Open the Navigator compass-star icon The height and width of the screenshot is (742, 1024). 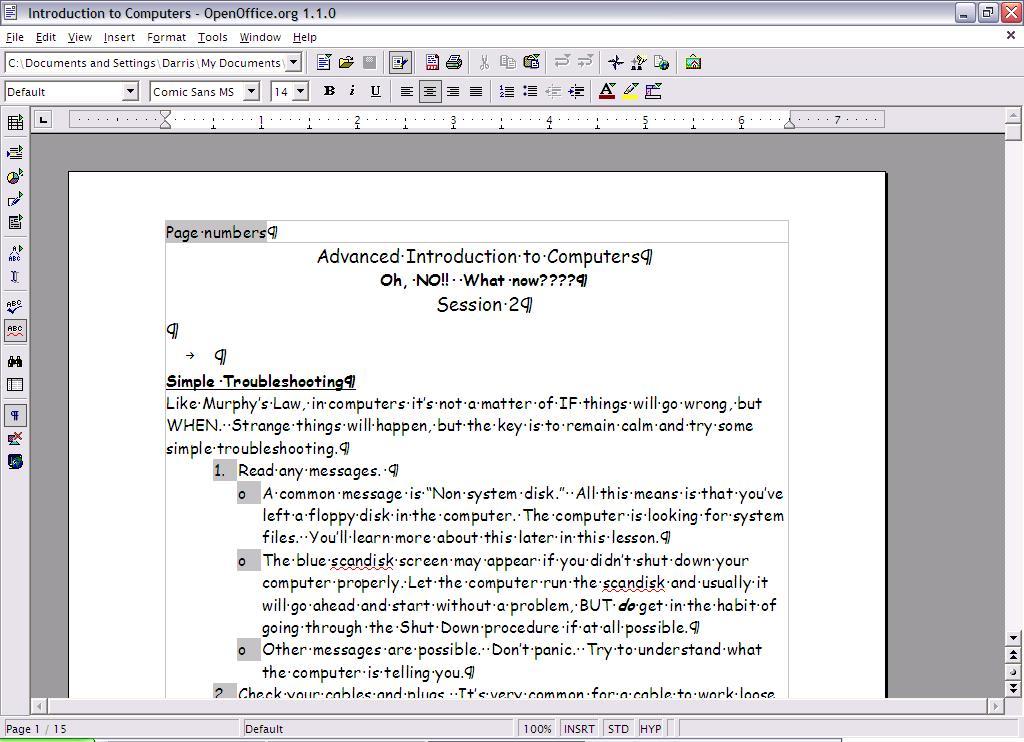[615, 63]
